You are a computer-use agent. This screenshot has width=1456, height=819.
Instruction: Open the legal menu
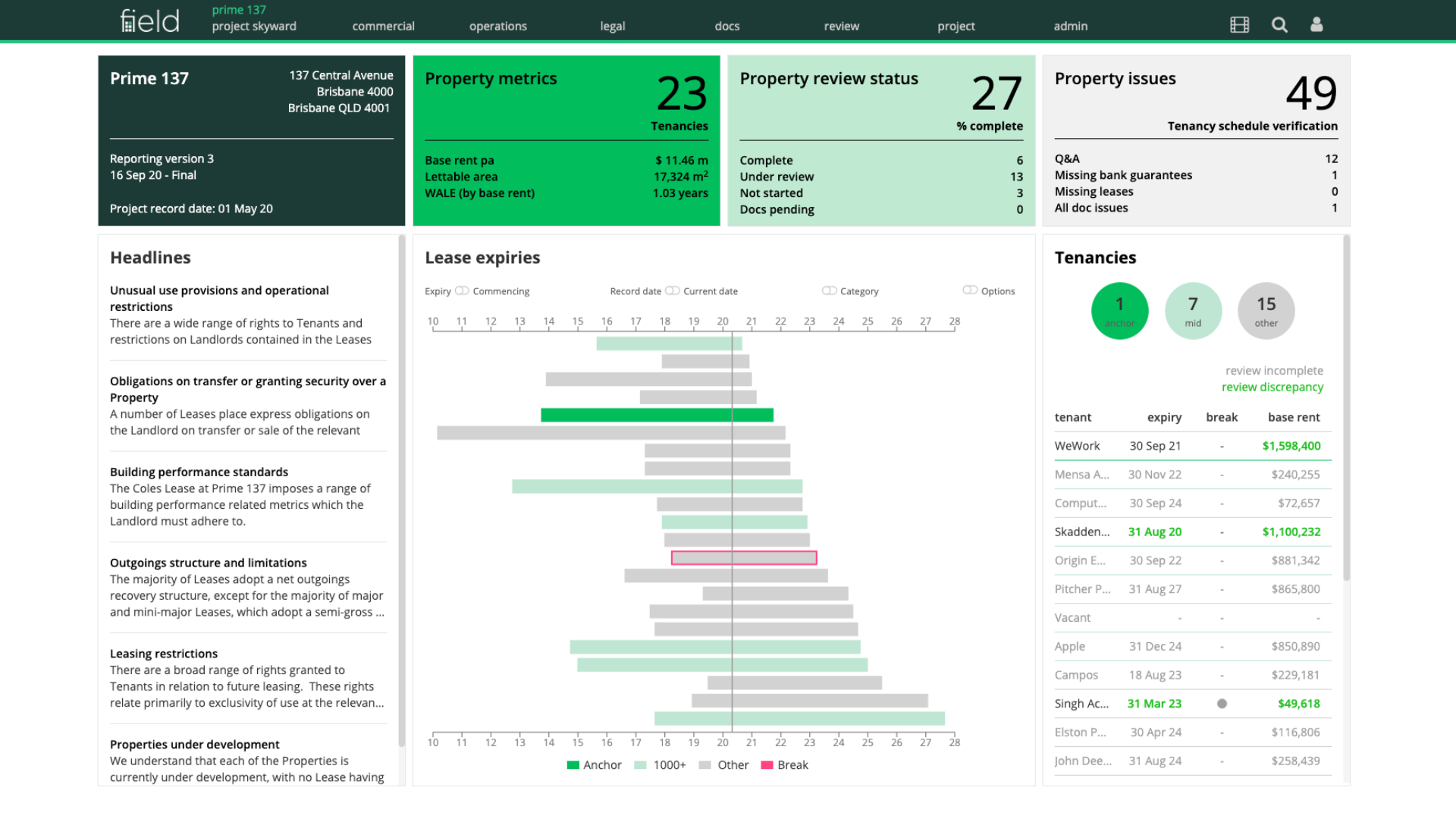pyautogui.click(x=613, y=26)
